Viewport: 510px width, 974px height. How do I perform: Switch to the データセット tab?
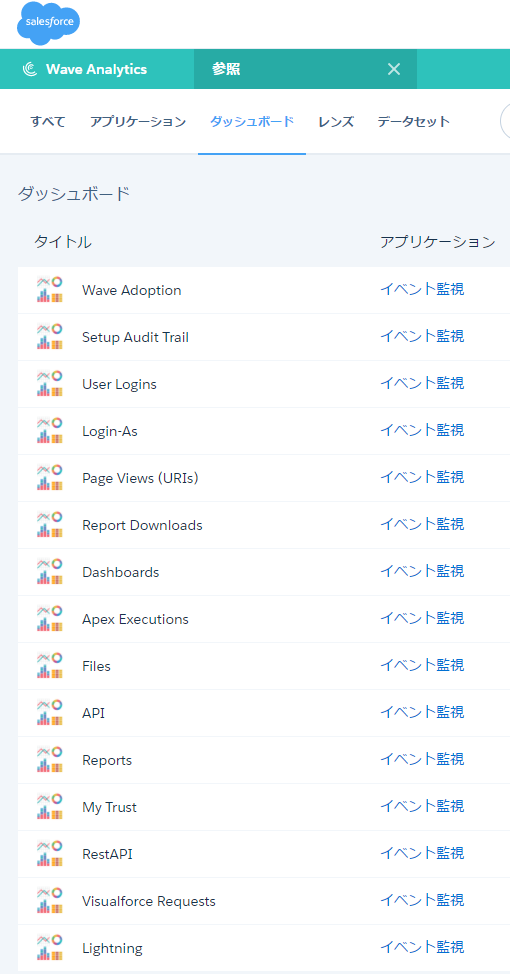pyautogui.click(x=414, y=121)
